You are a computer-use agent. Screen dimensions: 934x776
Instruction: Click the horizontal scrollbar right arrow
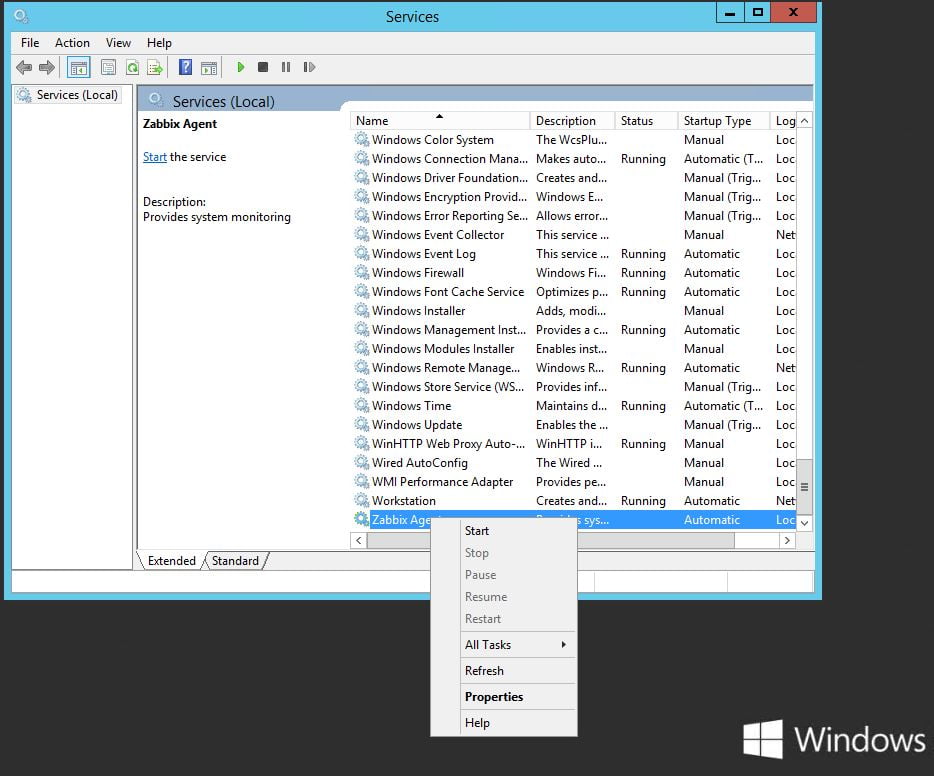pyautogui.click(x=787, y=540)
